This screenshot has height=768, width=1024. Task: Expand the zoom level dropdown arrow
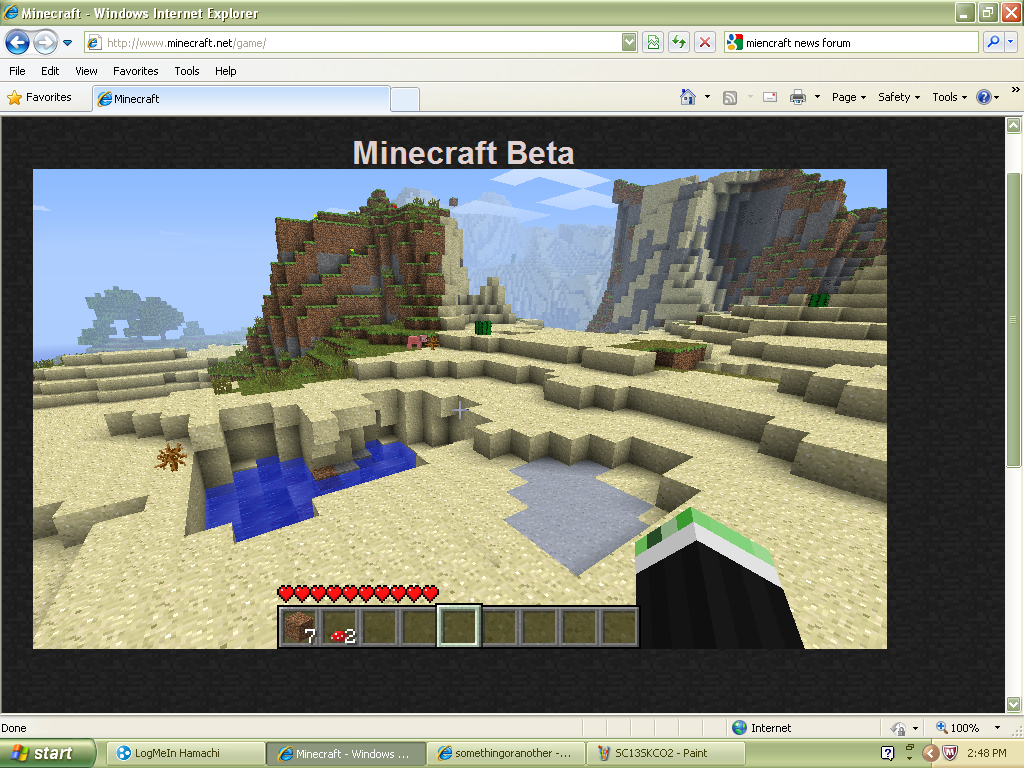click(997, 728)
